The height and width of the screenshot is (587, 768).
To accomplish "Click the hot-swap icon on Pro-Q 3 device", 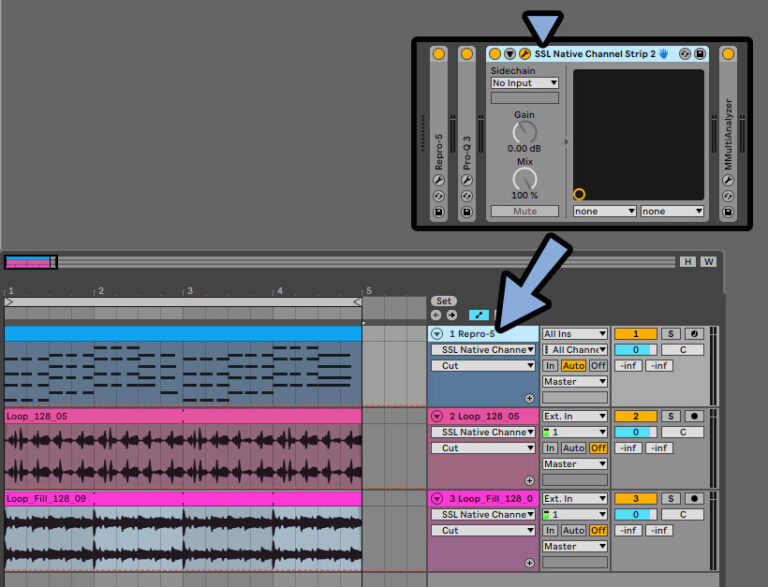I will (466, 197).
